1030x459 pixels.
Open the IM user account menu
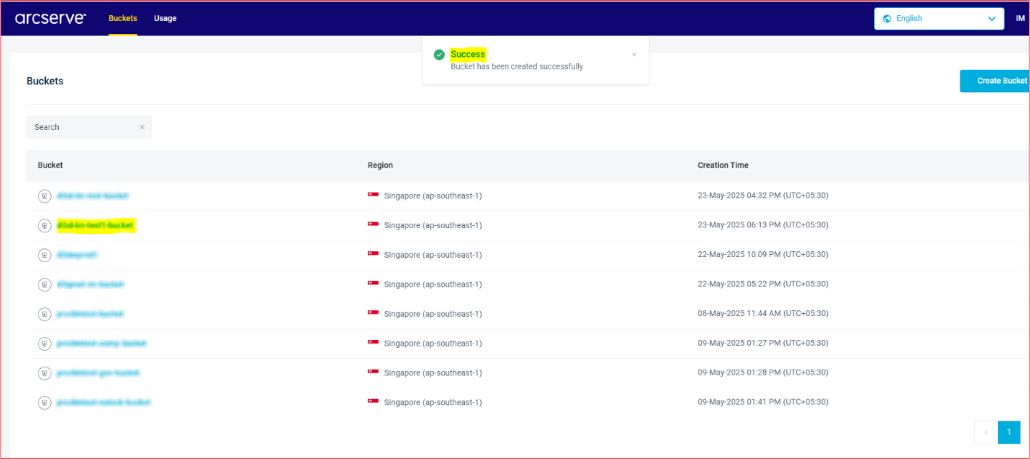tap(1020, 18)
